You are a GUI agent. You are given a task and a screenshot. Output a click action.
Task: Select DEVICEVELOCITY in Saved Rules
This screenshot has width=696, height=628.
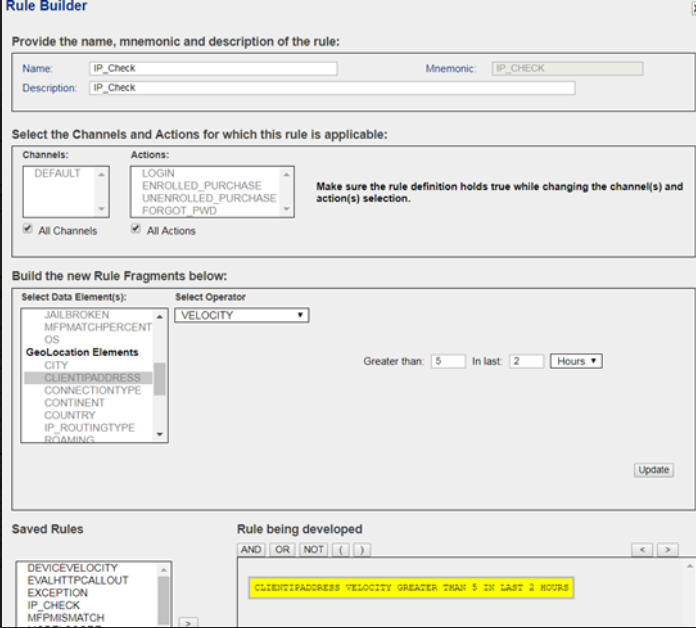pos(72,568)
